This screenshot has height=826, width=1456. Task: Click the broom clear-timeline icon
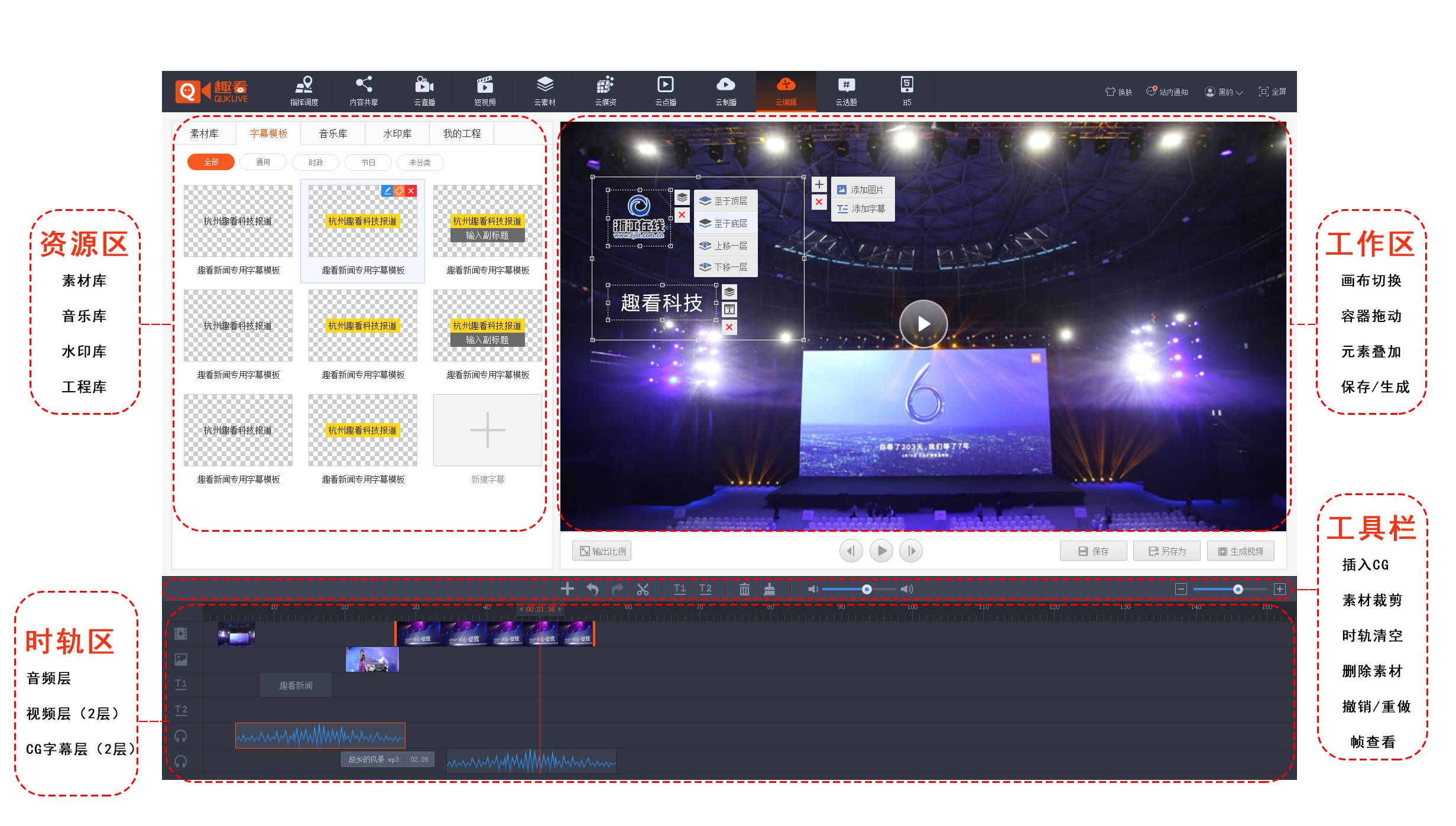769,589
